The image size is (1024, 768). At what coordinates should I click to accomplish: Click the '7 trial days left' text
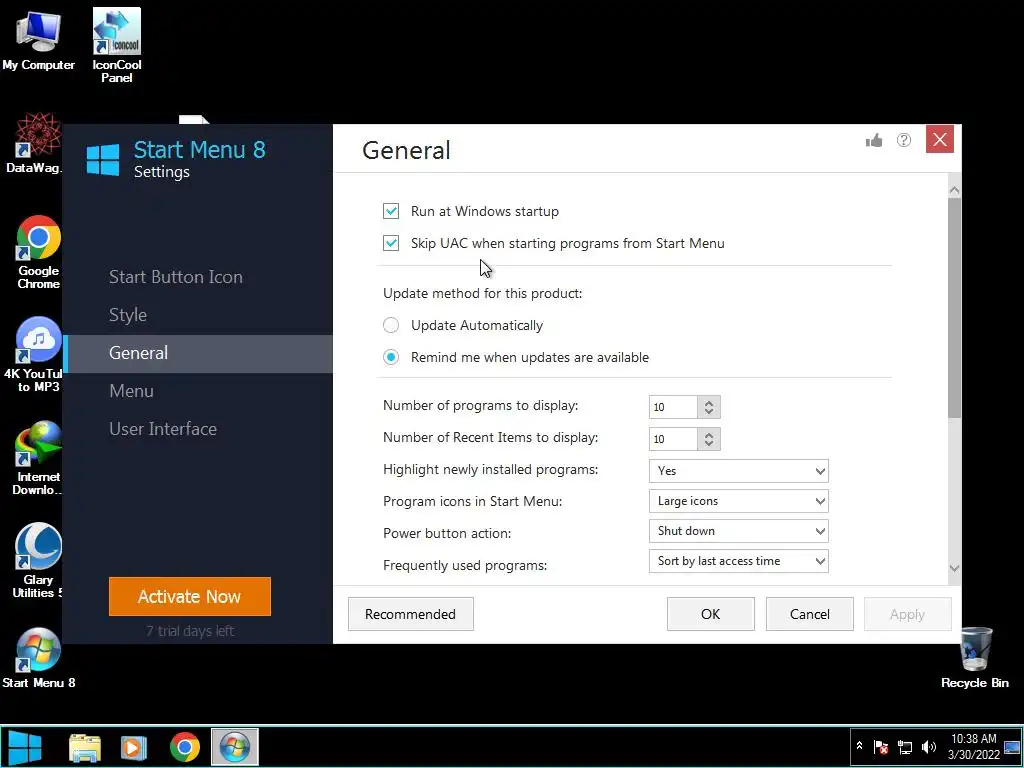point(189,631)
